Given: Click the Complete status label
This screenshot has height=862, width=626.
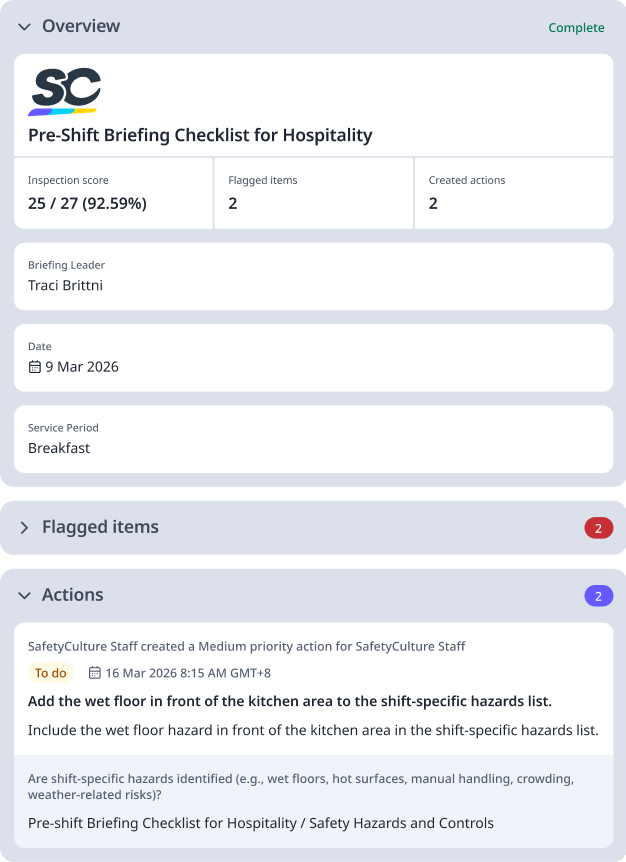Looking at the screenshot, I should click(576, 28).
